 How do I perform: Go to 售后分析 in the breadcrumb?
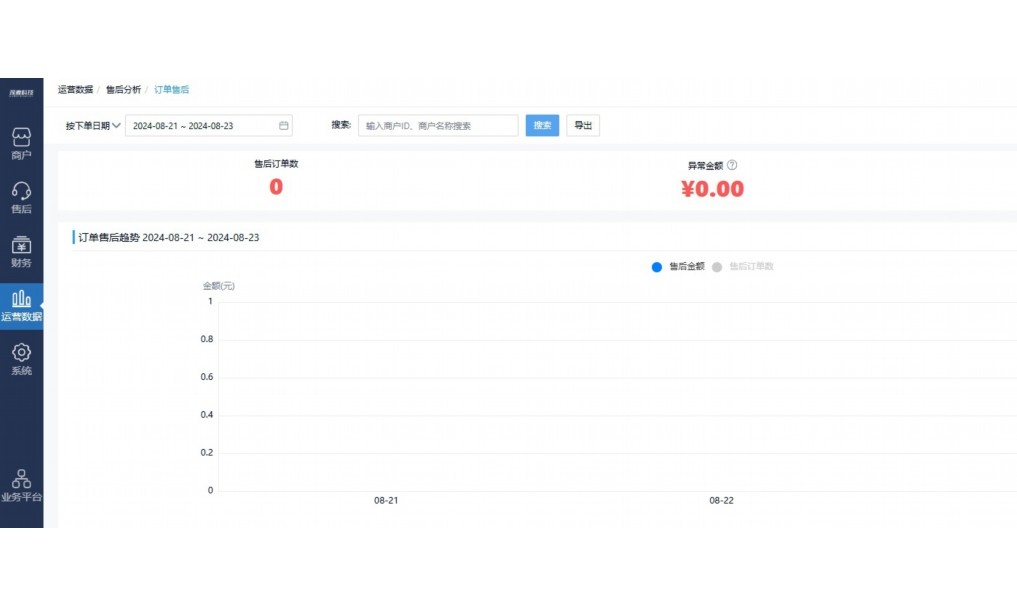click(120, 89)
